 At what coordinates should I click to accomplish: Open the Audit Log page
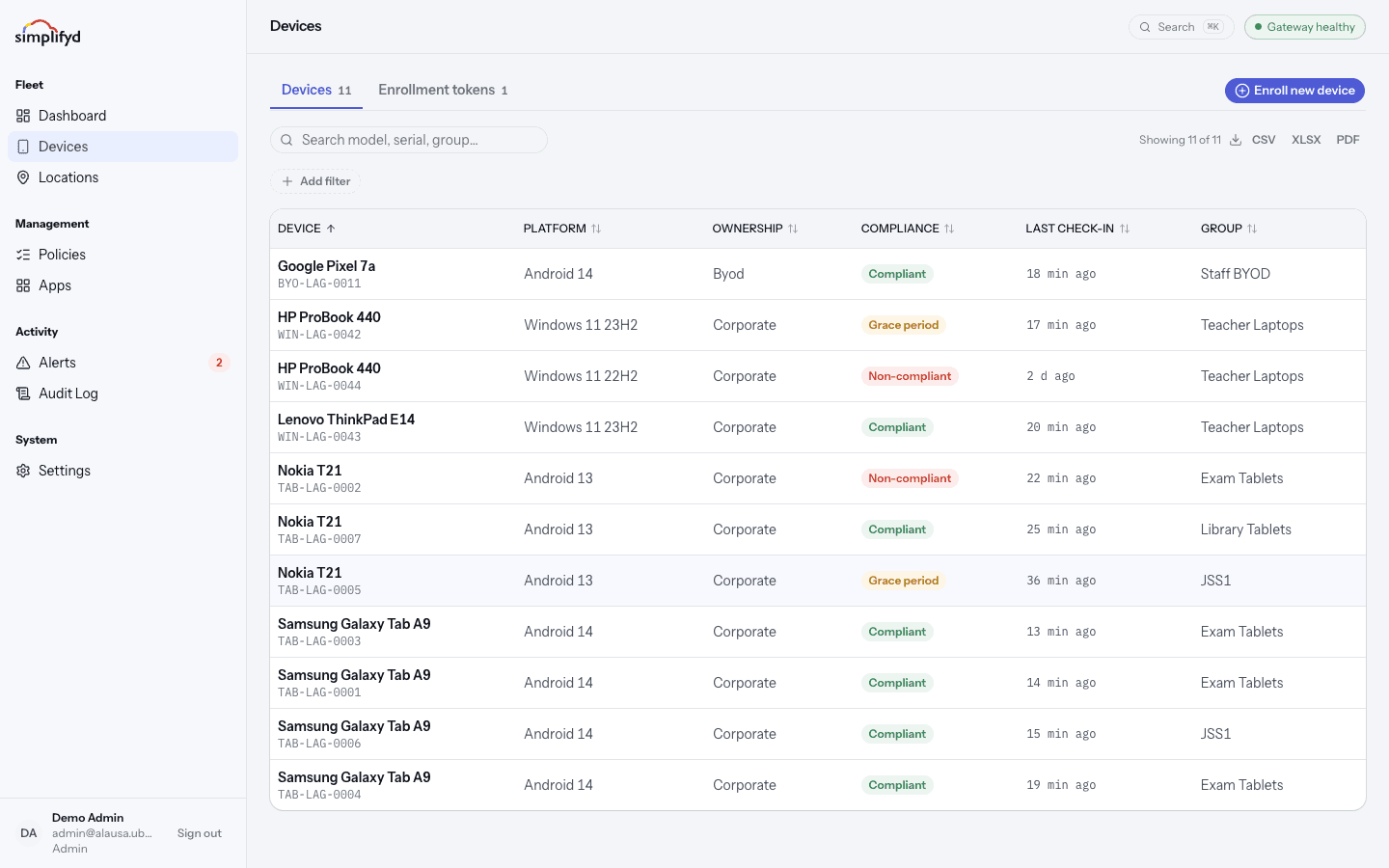click(123, 393)
